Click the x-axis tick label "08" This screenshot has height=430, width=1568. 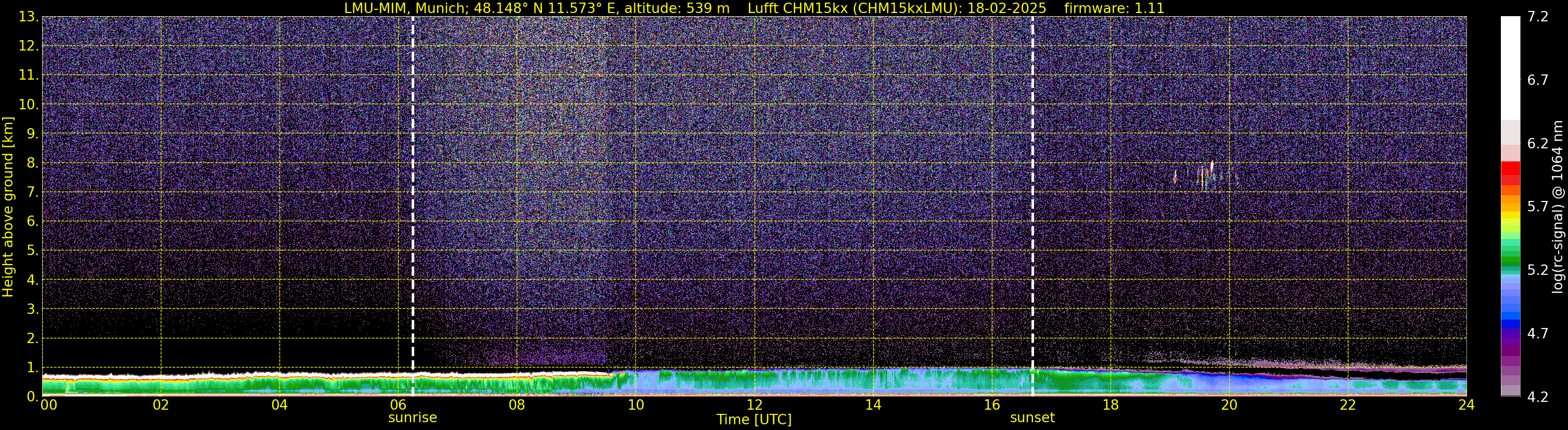tap(517, 404)
